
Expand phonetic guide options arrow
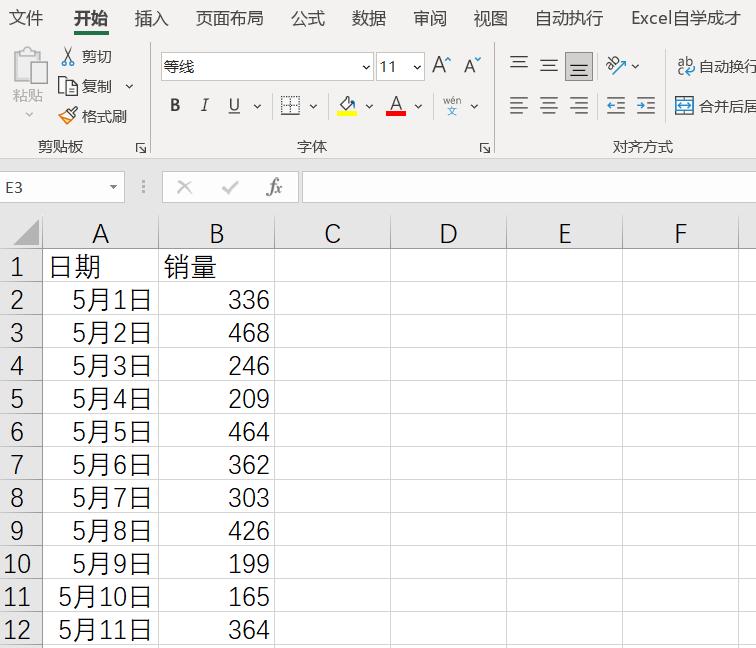(474, 106)
